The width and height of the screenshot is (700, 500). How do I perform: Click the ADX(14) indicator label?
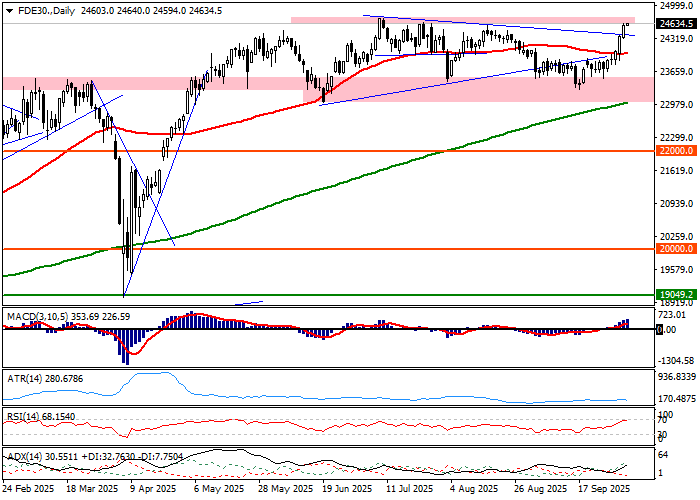23,455
